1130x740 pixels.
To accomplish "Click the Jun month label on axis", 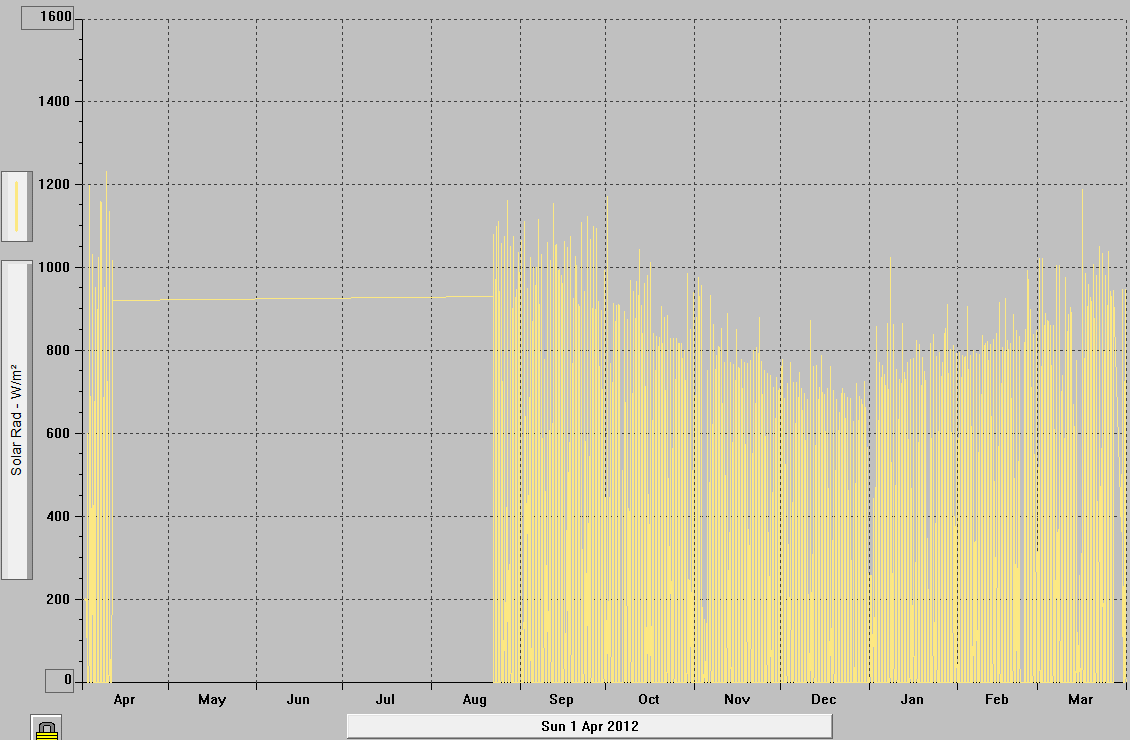I will [x=298, y=700].
